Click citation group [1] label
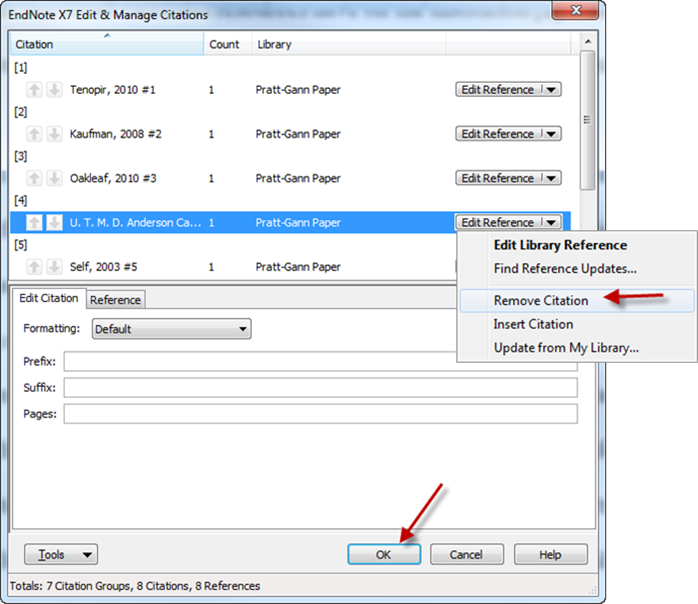This screenshot has height=604, width=698. 20,68
